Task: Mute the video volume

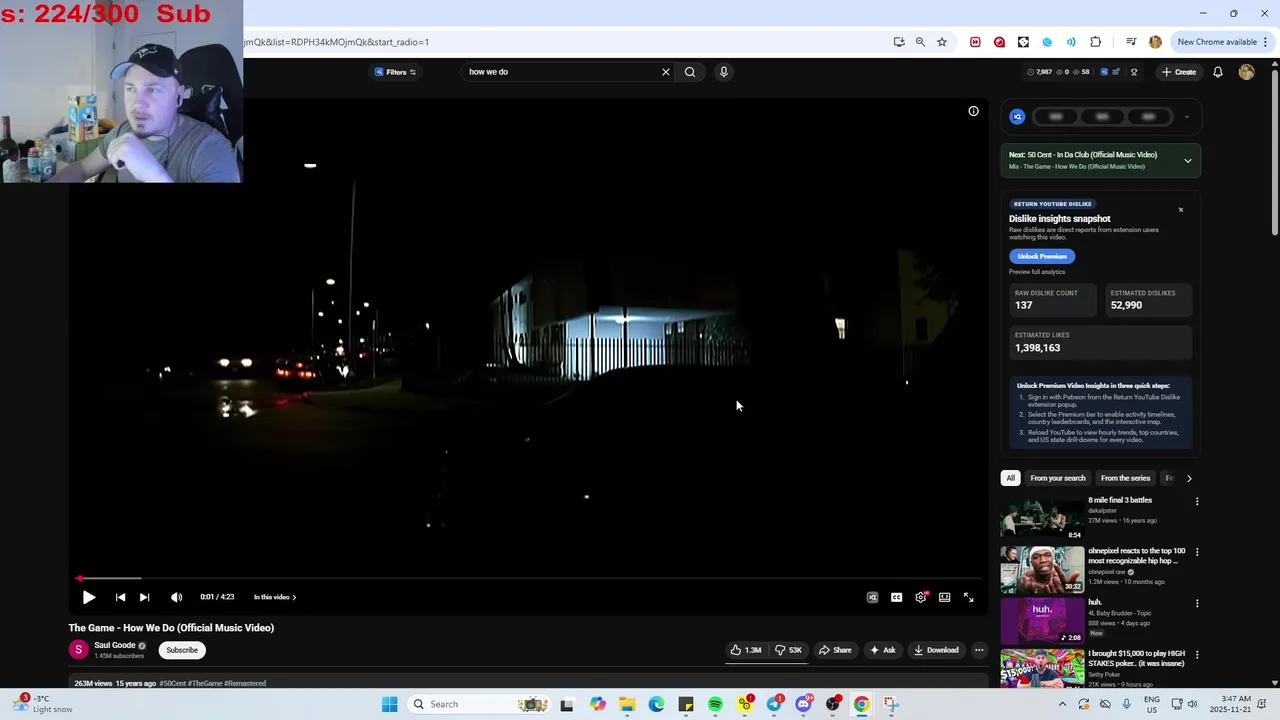Action: point(176,597)
